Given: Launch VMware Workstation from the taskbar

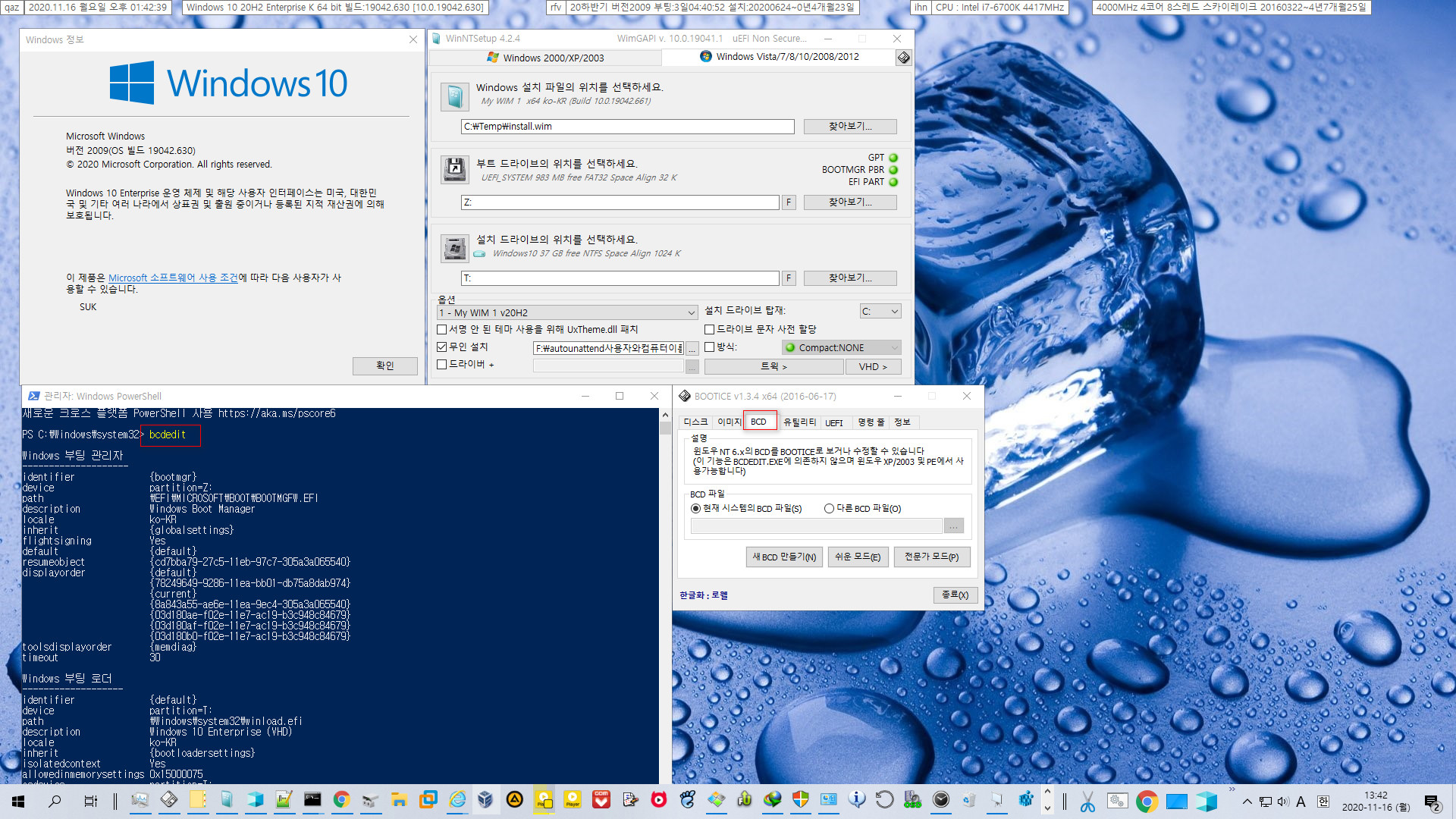Looking at the screenshot, I should pyautogui.click(x=428, y=799).
